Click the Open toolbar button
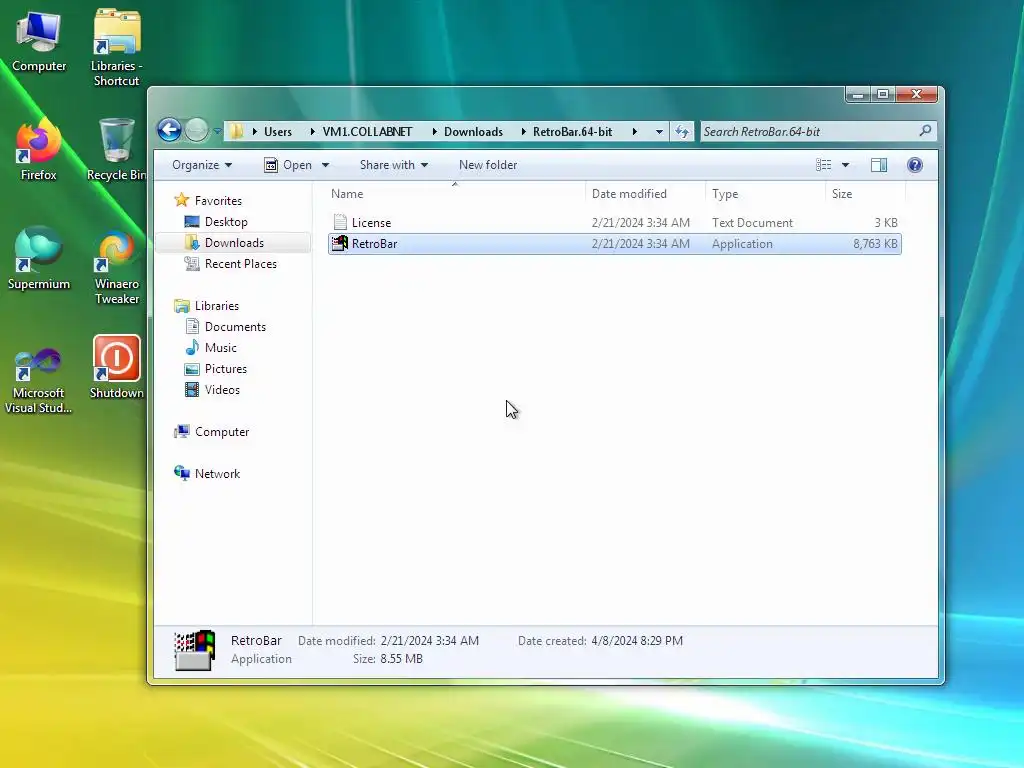 click(288, 165)
